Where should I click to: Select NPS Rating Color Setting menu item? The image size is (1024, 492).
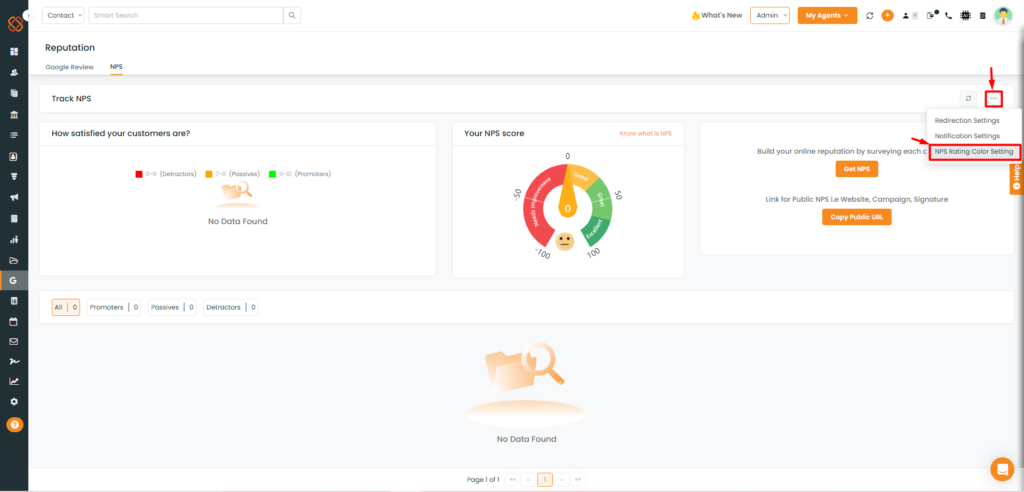pyautogui.click(x=974, y=152)
